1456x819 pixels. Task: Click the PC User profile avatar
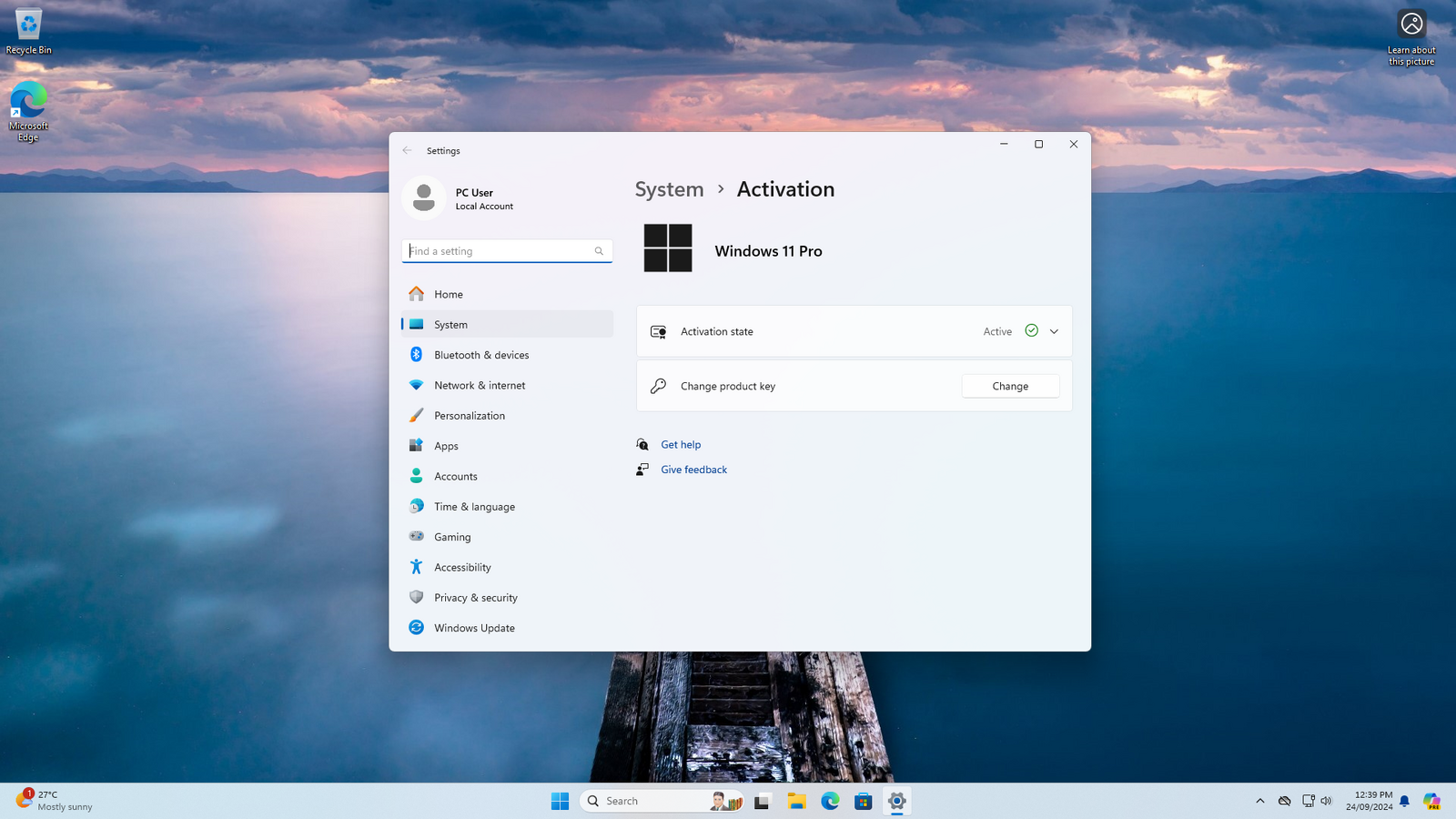click(423, 198)
